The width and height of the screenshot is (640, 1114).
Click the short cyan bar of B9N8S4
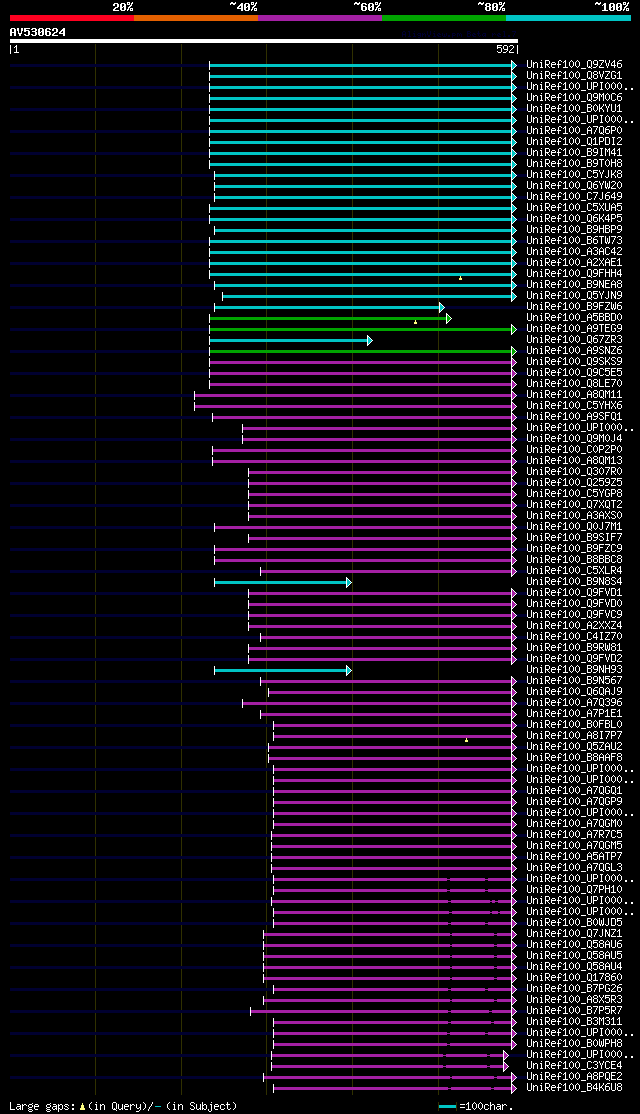(283, 583)
